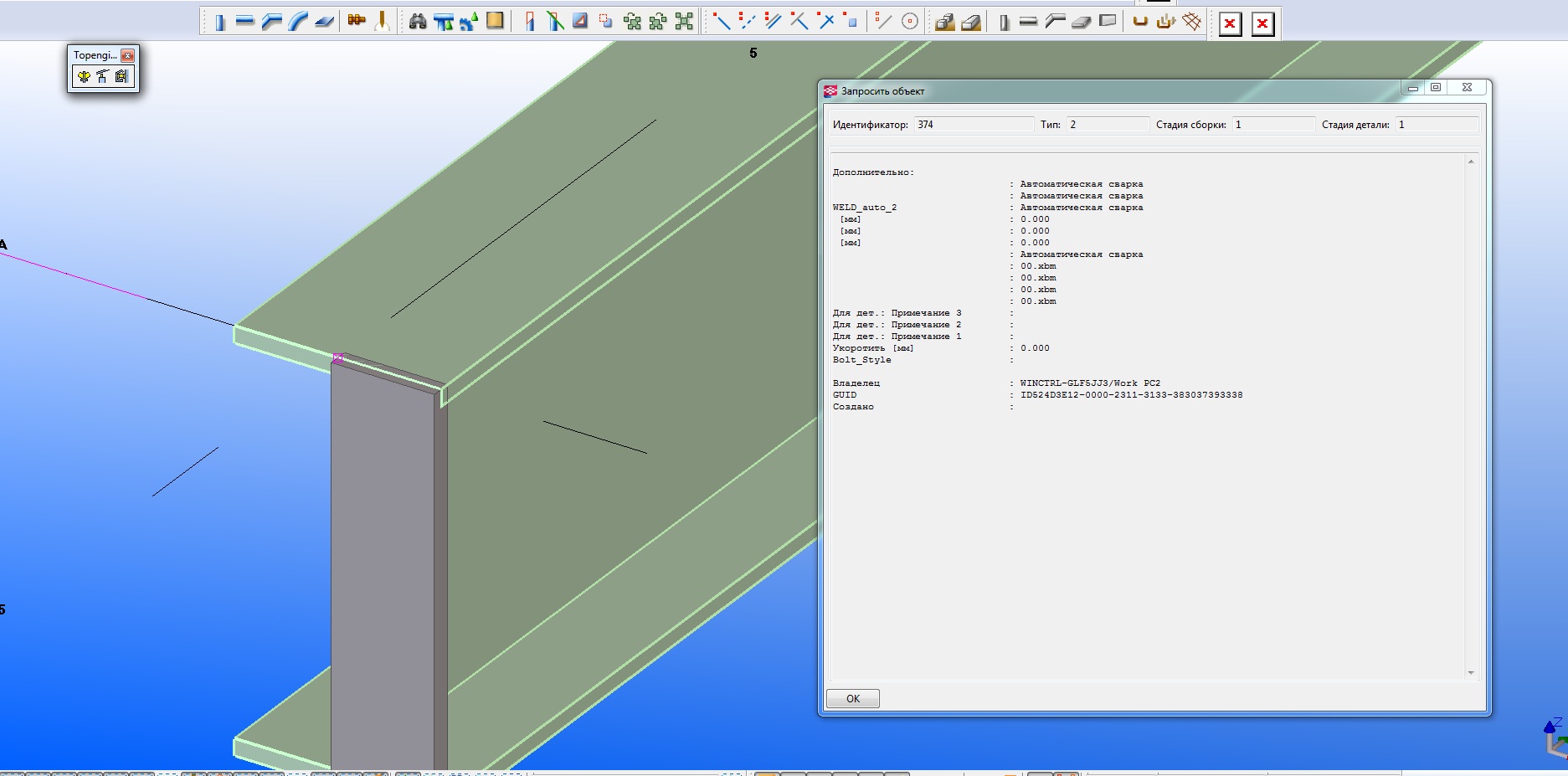Image resolution: width=1568 pixels, height=776 pixels.
Task: Pick the curved beam tool
Action: click(x=298, y=22)
